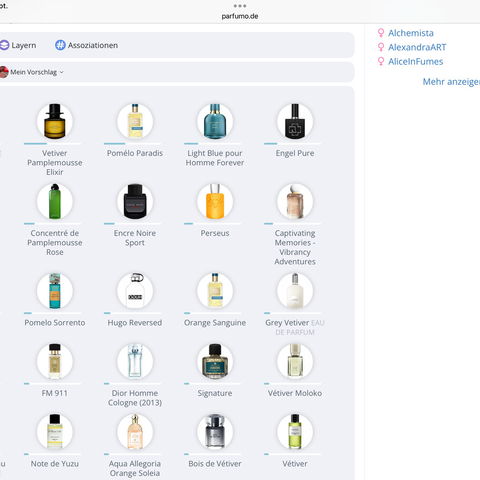480x480 pixels.
Task: Open Captivating Memories Vibrancy Adventures bottle image
Action: point(295,201)
